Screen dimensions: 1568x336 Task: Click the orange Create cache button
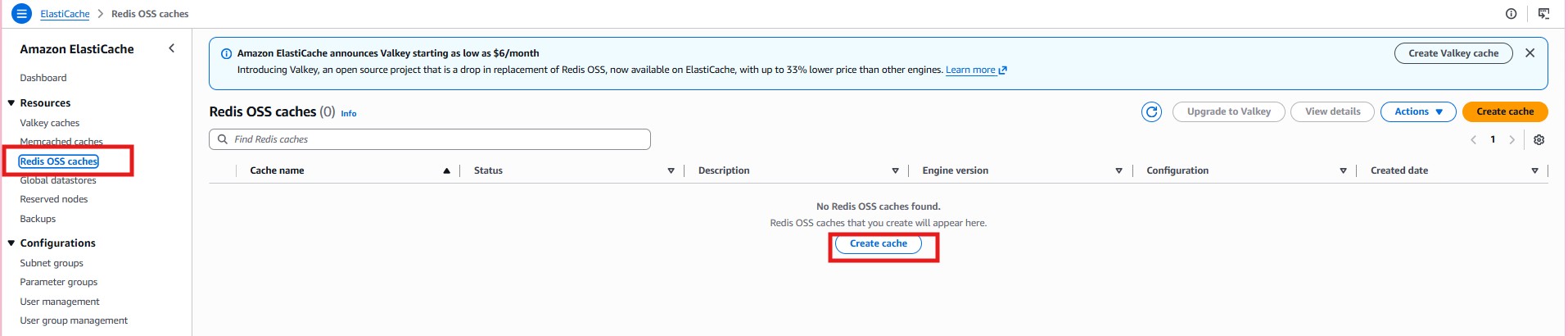click(x=1505, y=111)
